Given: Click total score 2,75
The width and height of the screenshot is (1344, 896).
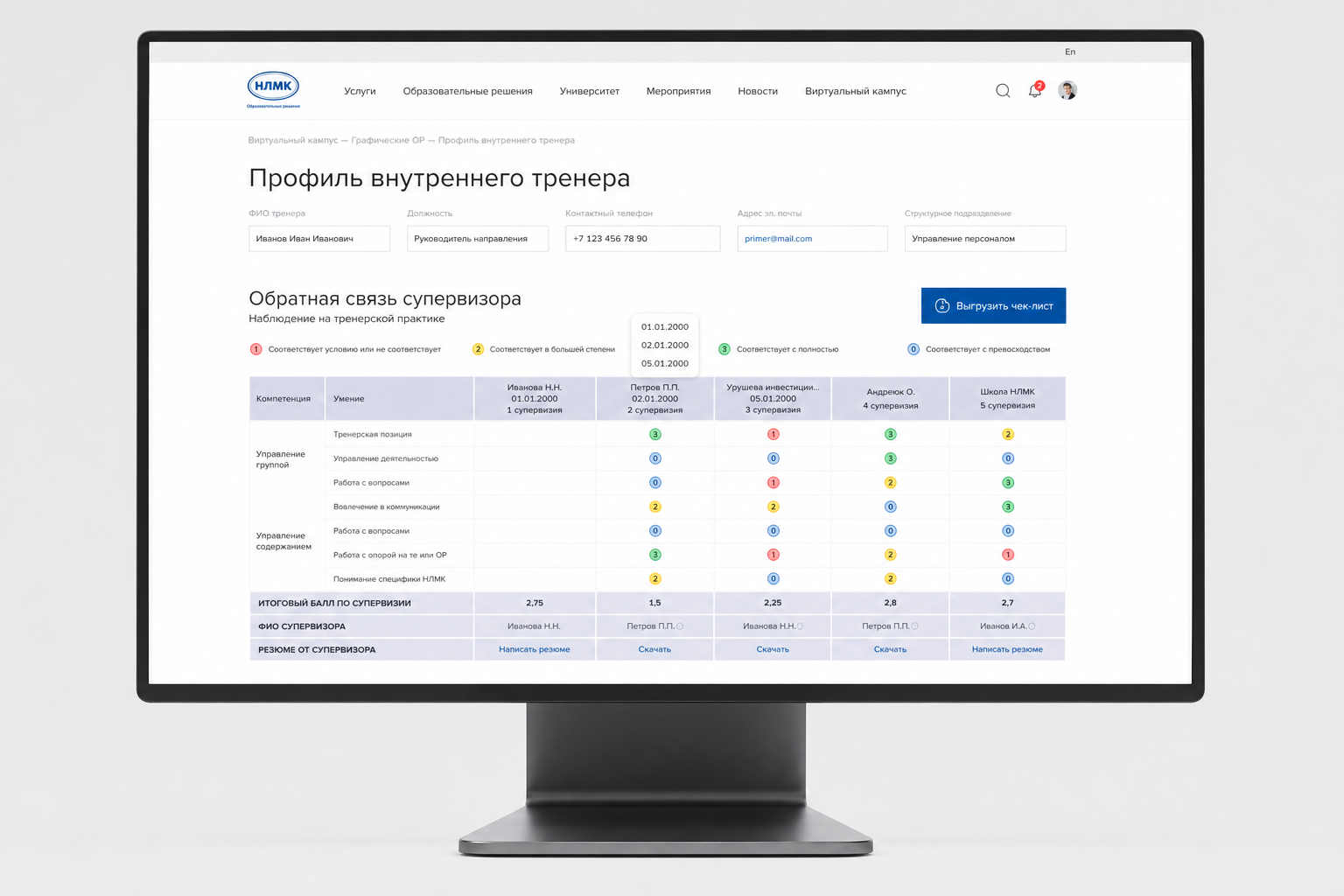Looking at the screenshot, I should (535, 603).
